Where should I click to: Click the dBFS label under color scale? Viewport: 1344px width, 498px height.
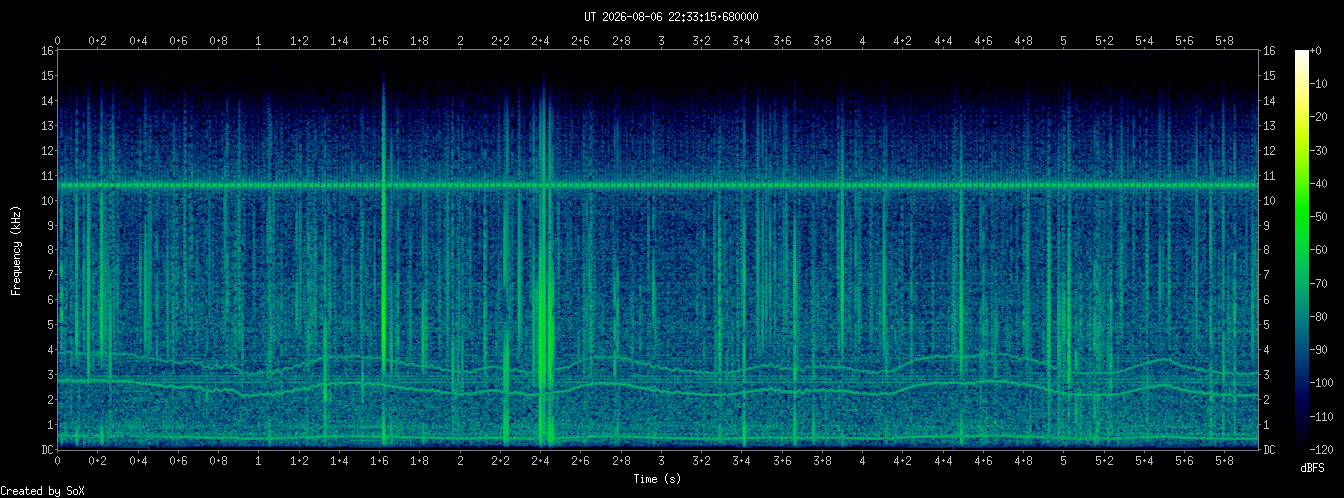[x=1313, y=468]
